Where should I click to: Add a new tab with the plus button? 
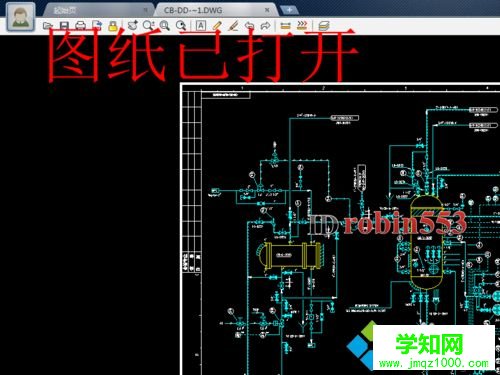click(289, 10)
